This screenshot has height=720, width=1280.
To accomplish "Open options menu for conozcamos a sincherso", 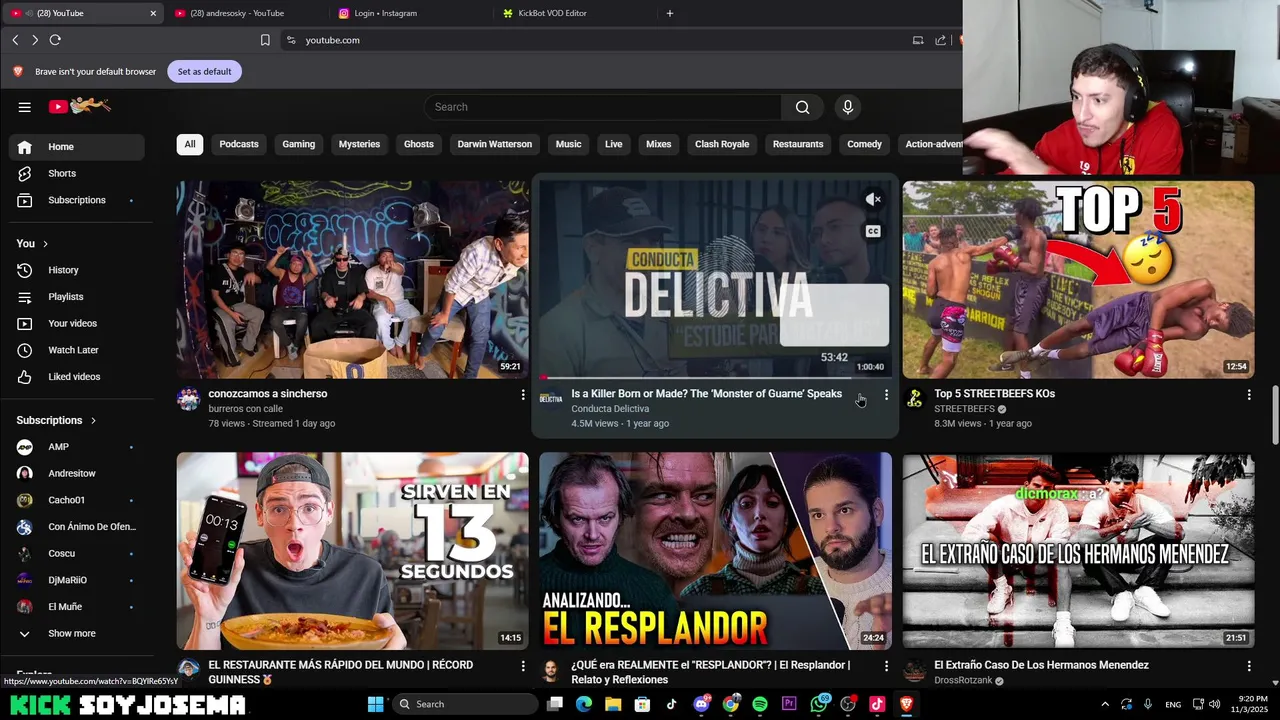I will pyautogui.click(x=522, y=395).
